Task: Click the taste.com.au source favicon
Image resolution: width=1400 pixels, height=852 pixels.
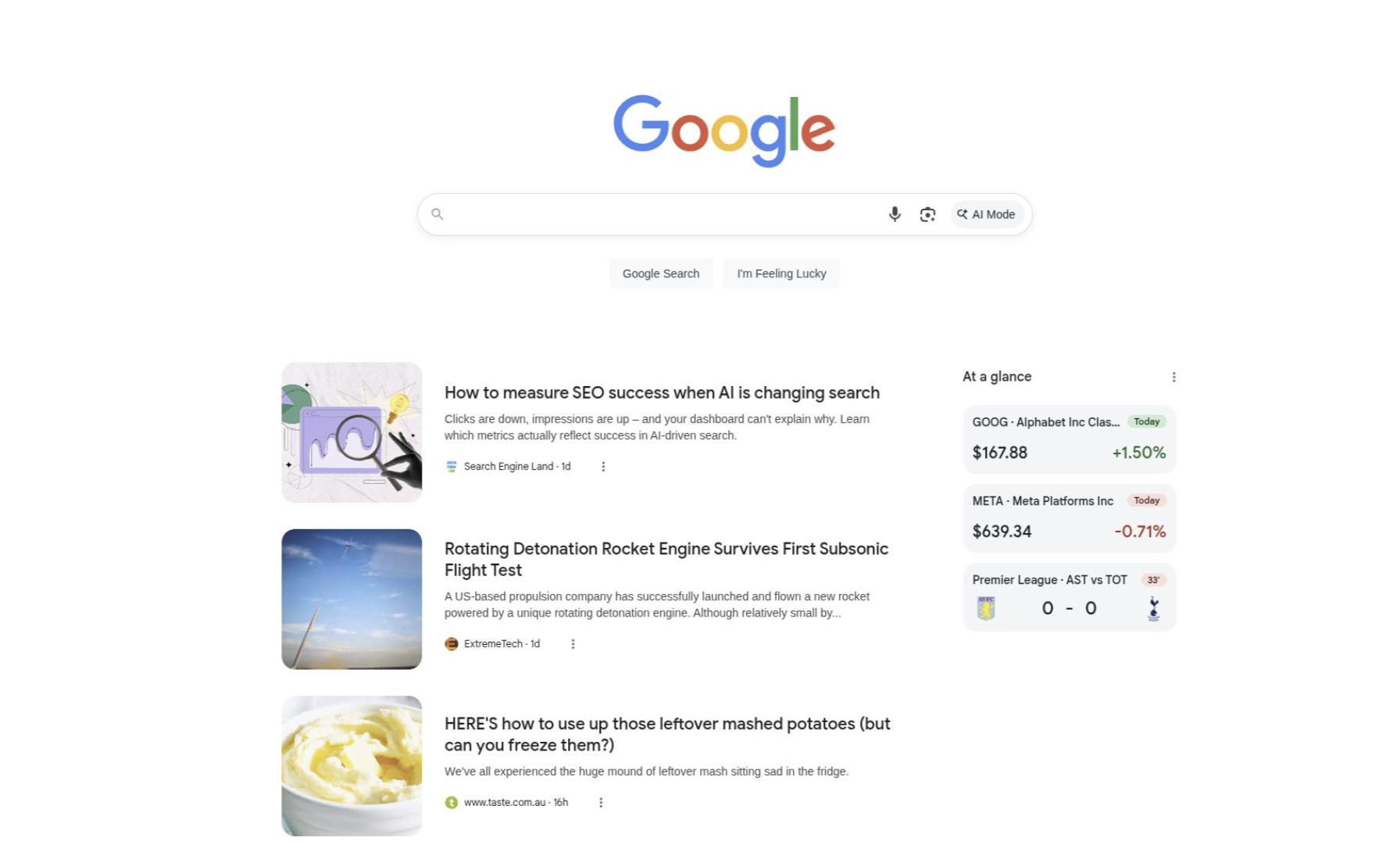Action: [452, 802]
